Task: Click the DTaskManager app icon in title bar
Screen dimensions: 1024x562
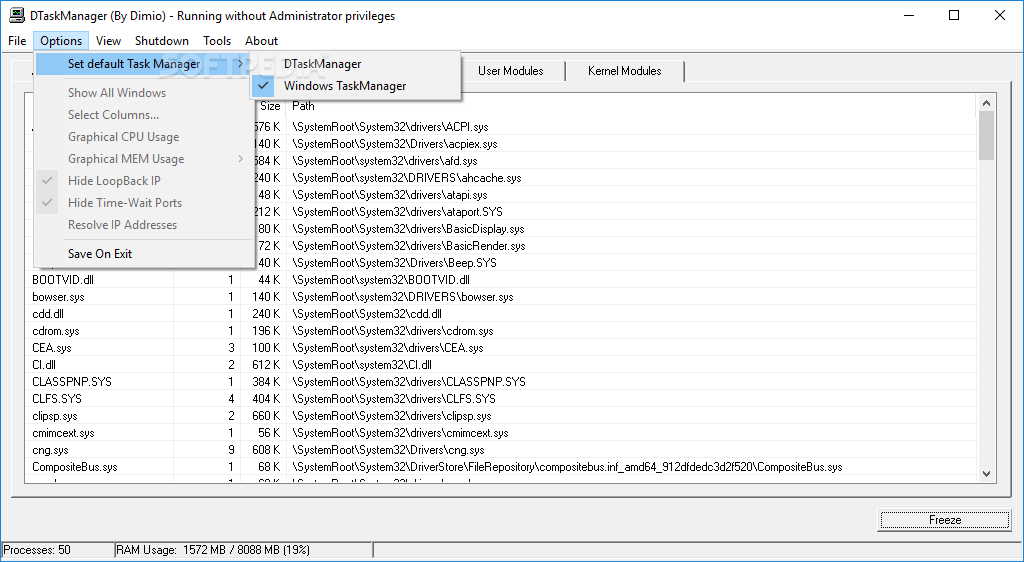Action: [x=17, y=16]
